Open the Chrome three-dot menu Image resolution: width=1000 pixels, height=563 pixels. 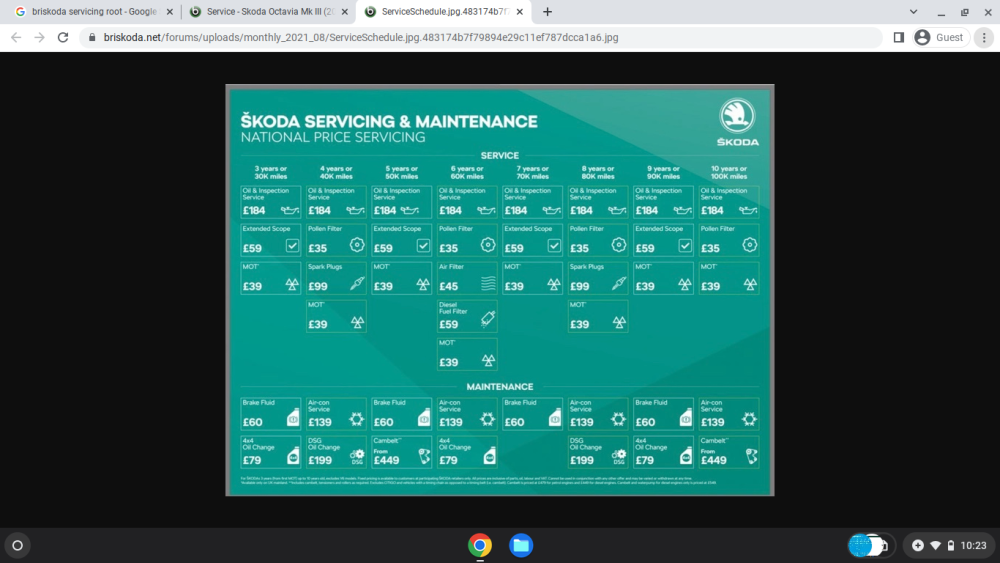pyautogui.click(x=984, y=38)
